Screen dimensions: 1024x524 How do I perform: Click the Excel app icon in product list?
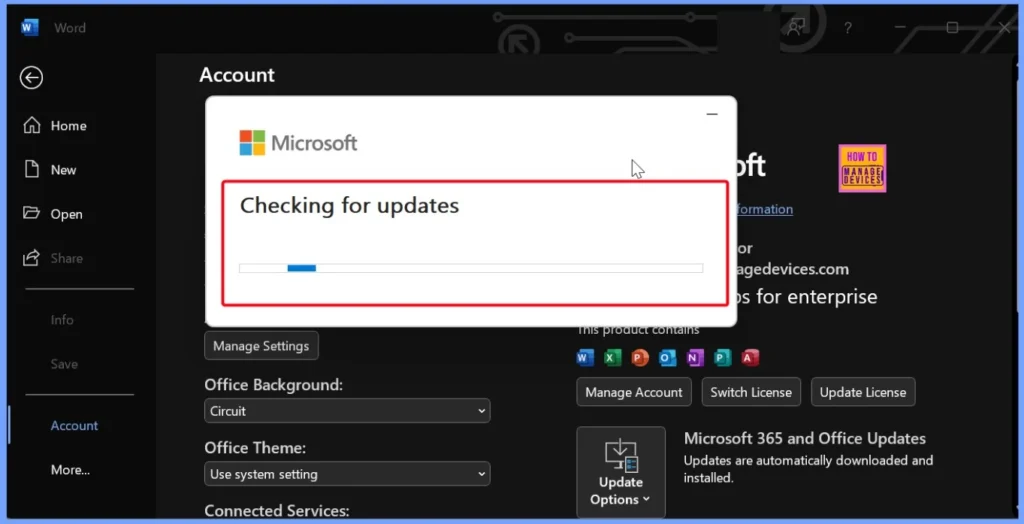click(x=613, y=357)
